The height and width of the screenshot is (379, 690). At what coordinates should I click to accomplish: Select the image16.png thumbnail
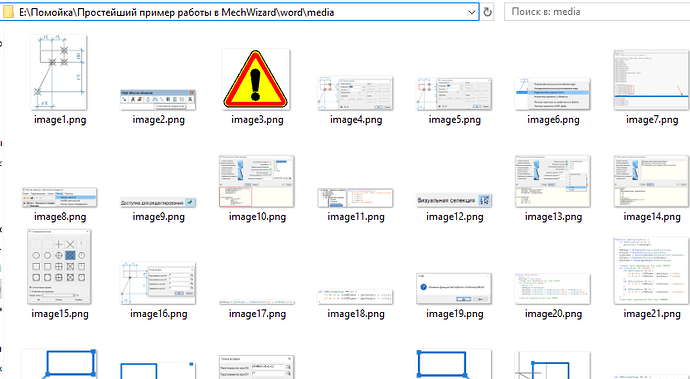[x=158, y=283]
